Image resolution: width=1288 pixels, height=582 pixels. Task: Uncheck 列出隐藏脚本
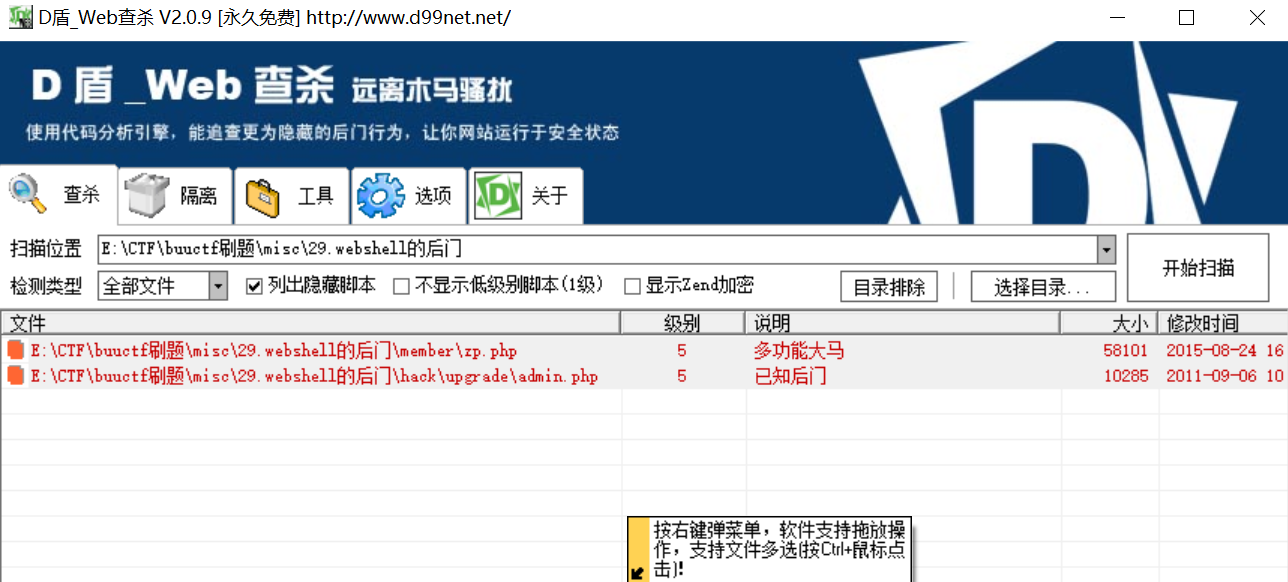[254, 285]
